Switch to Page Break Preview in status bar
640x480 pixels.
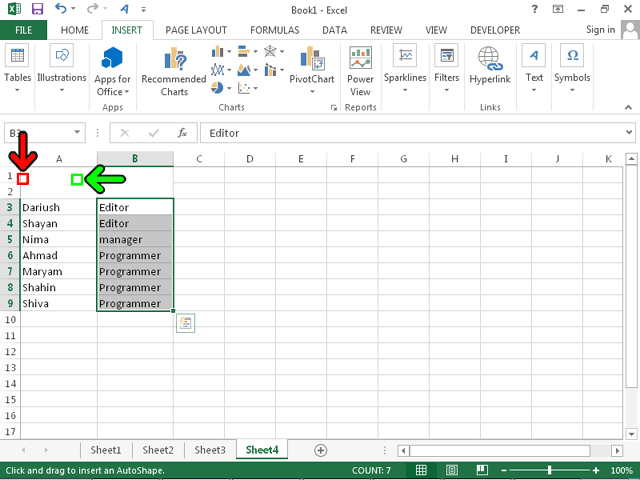(x=480, y=470)
